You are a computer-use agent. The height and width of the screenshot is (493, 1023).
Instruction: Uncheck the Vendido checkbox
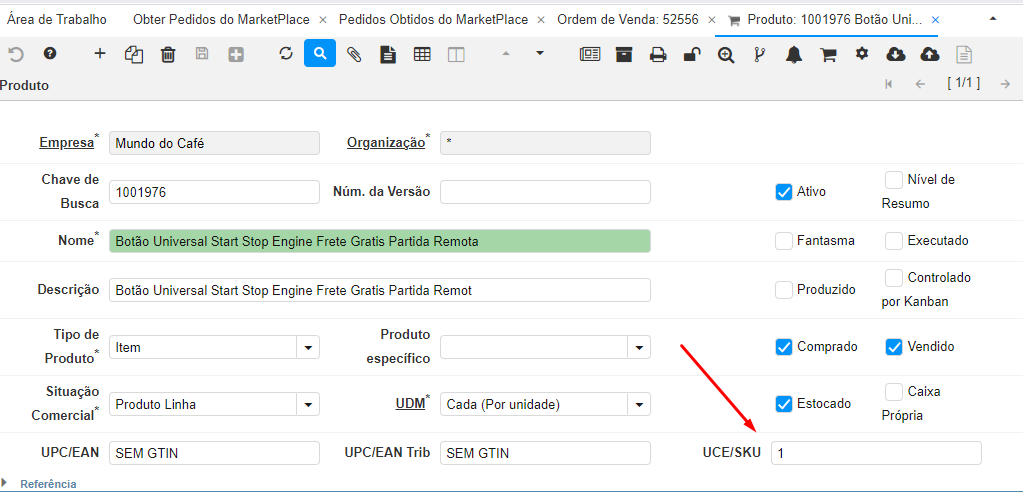tap(894, 347)
